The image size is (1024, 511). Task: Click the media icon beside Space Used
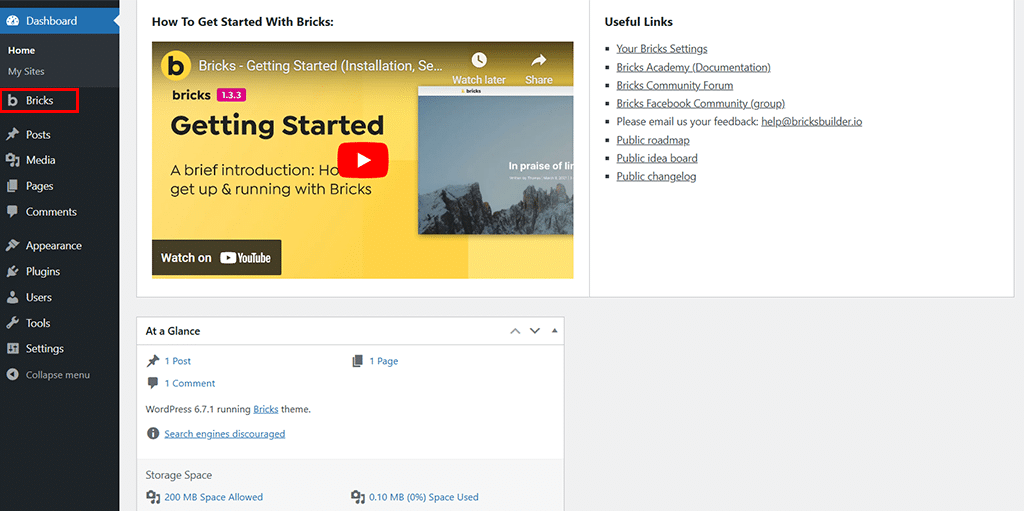coord(357,497)
